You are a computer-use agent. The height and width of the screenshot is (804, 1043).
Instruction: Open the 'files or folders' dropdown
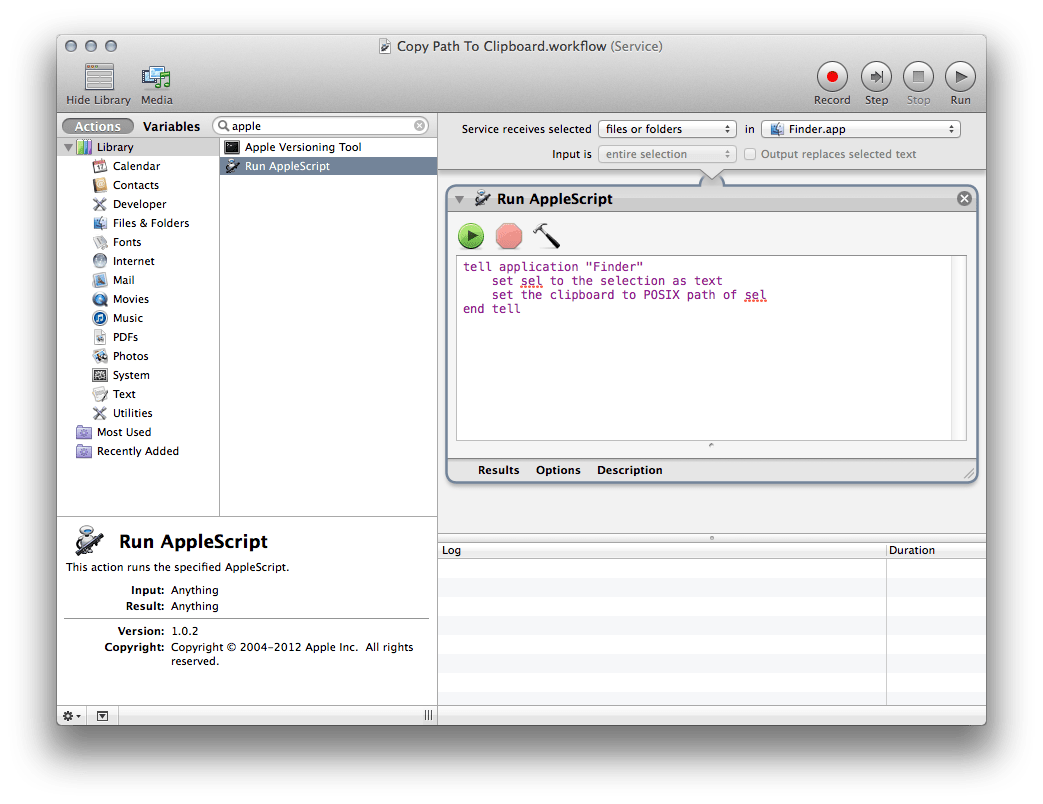[x=667, y=129]
